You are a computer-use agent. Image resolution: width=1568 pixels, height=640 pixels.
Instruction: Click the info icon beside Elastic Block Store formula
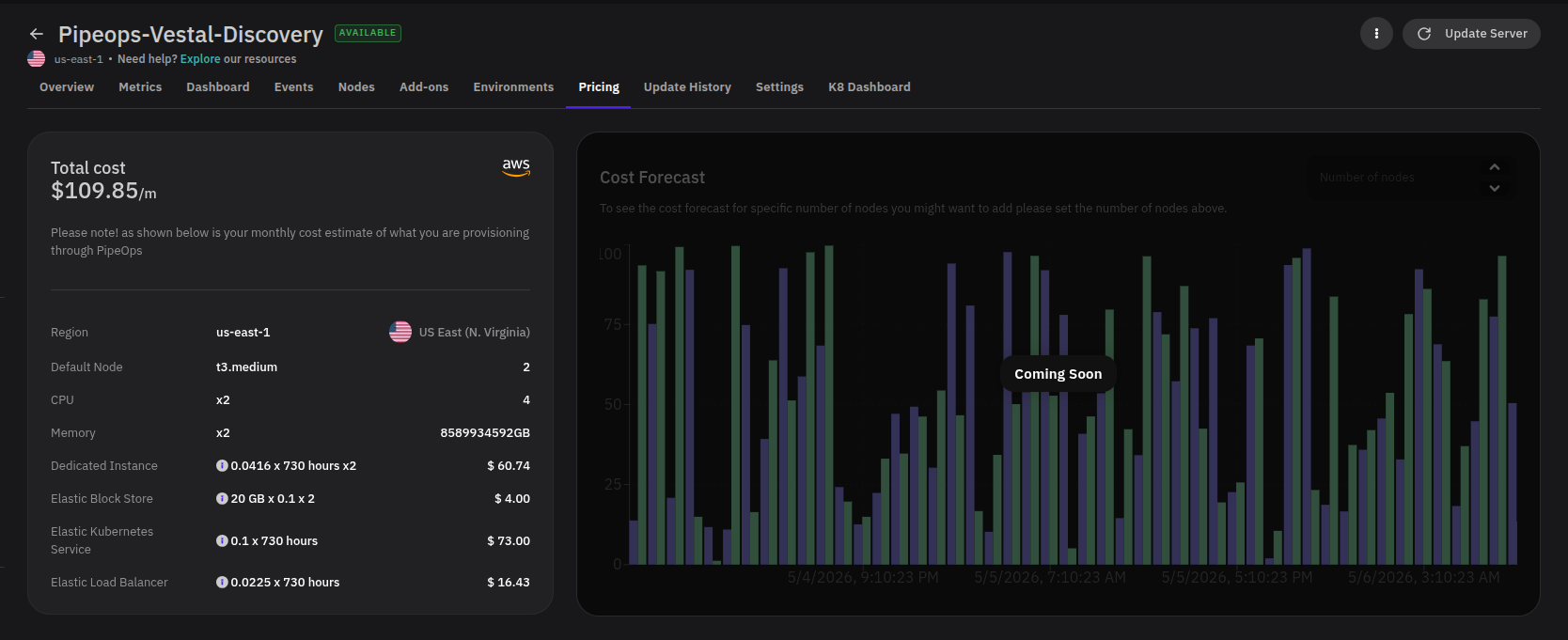coord(222,498)
